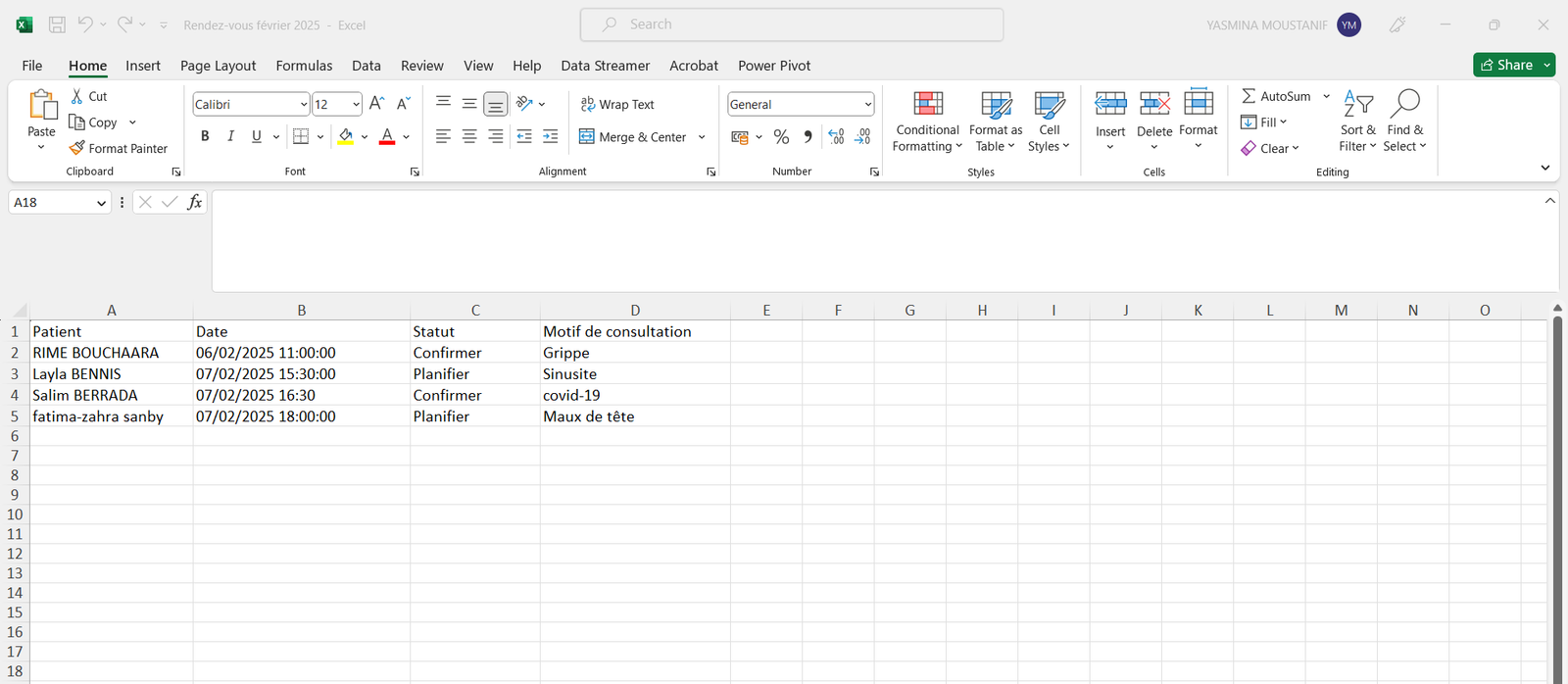Image resolution: width=1568 pixels, height=684 pixels.
Task: Open the font name Calibri dropdown
Action: 303,105
